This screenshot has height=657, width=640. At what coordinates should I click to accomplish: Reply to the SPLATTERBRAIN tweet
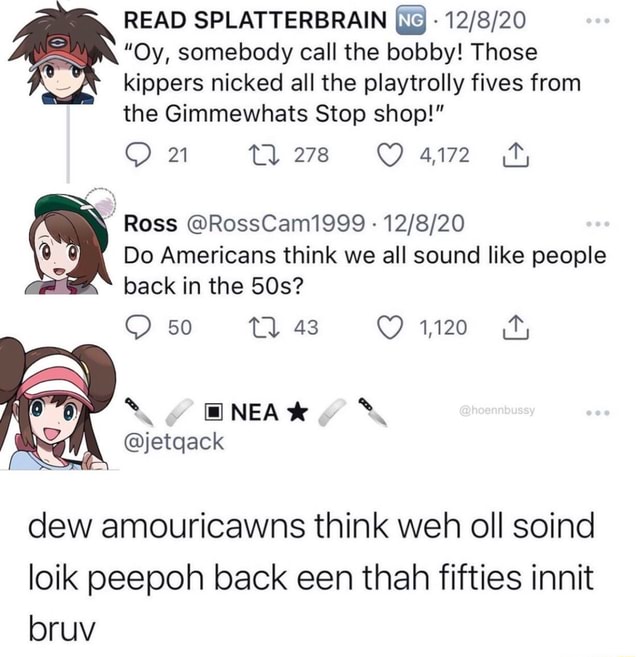point(138,155)
